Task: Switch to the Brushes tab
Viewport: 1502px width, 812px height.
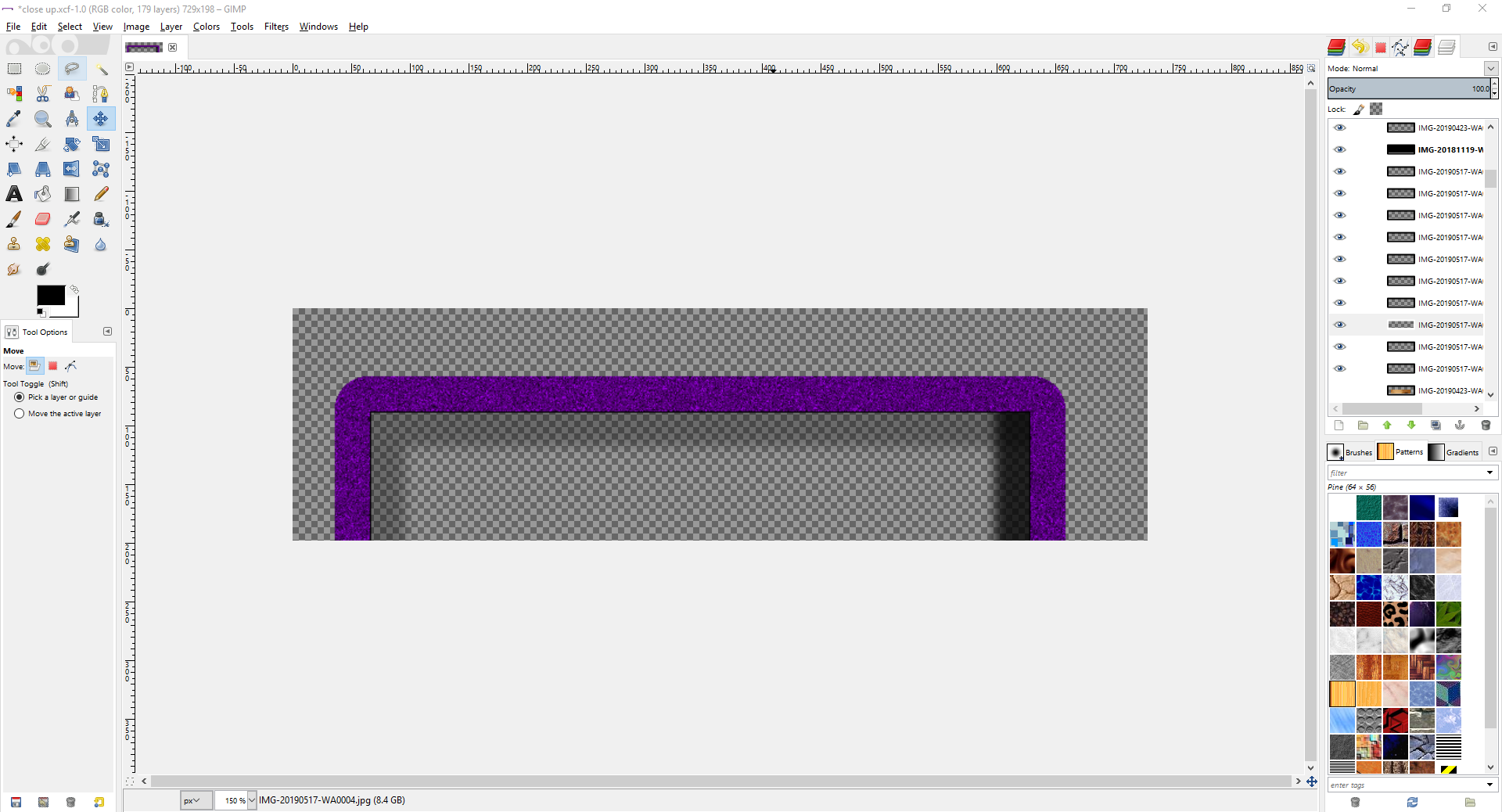Action: (1350, 452)
